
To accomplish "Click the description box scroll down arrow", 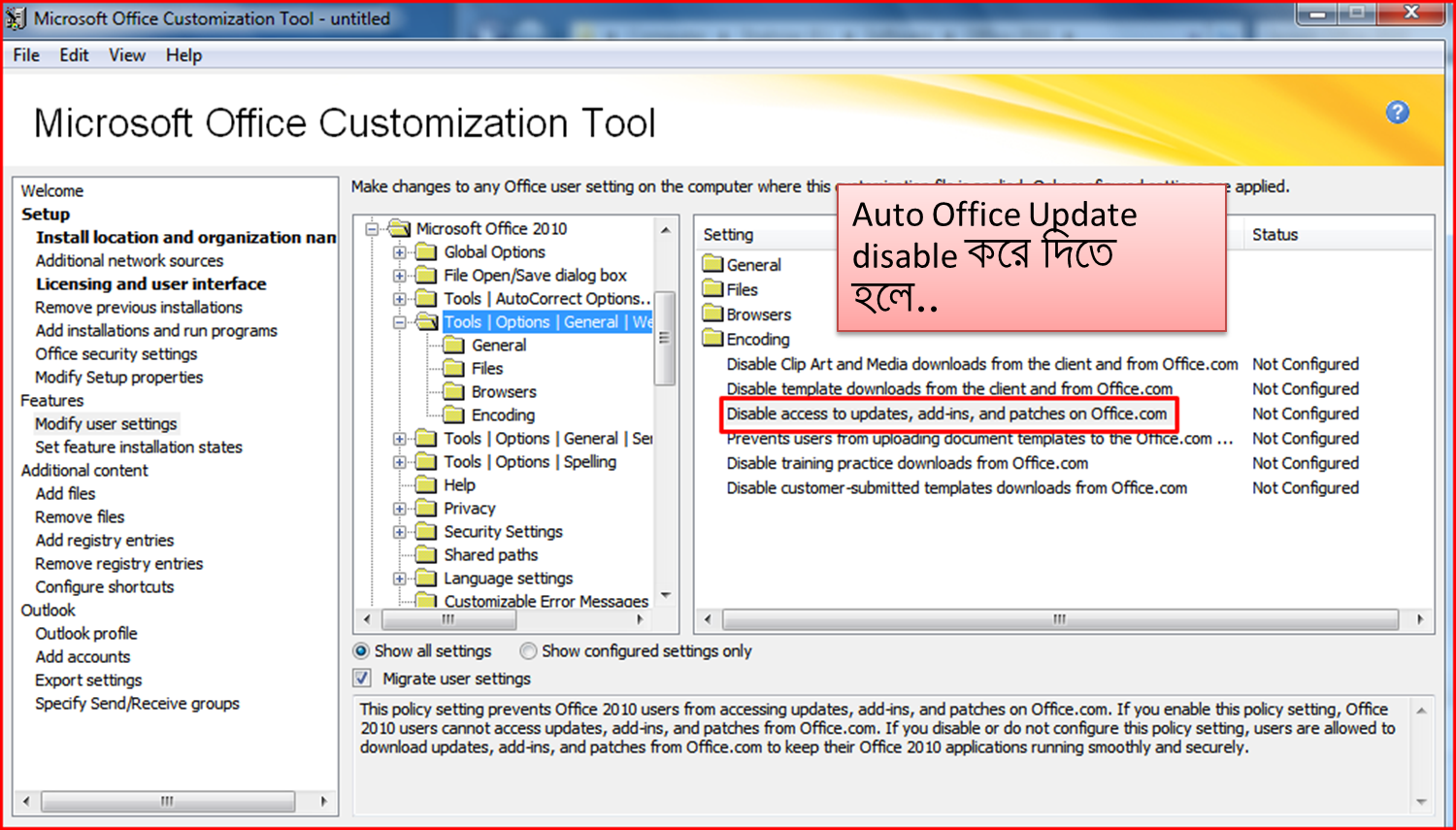I will click(1421, 802).
